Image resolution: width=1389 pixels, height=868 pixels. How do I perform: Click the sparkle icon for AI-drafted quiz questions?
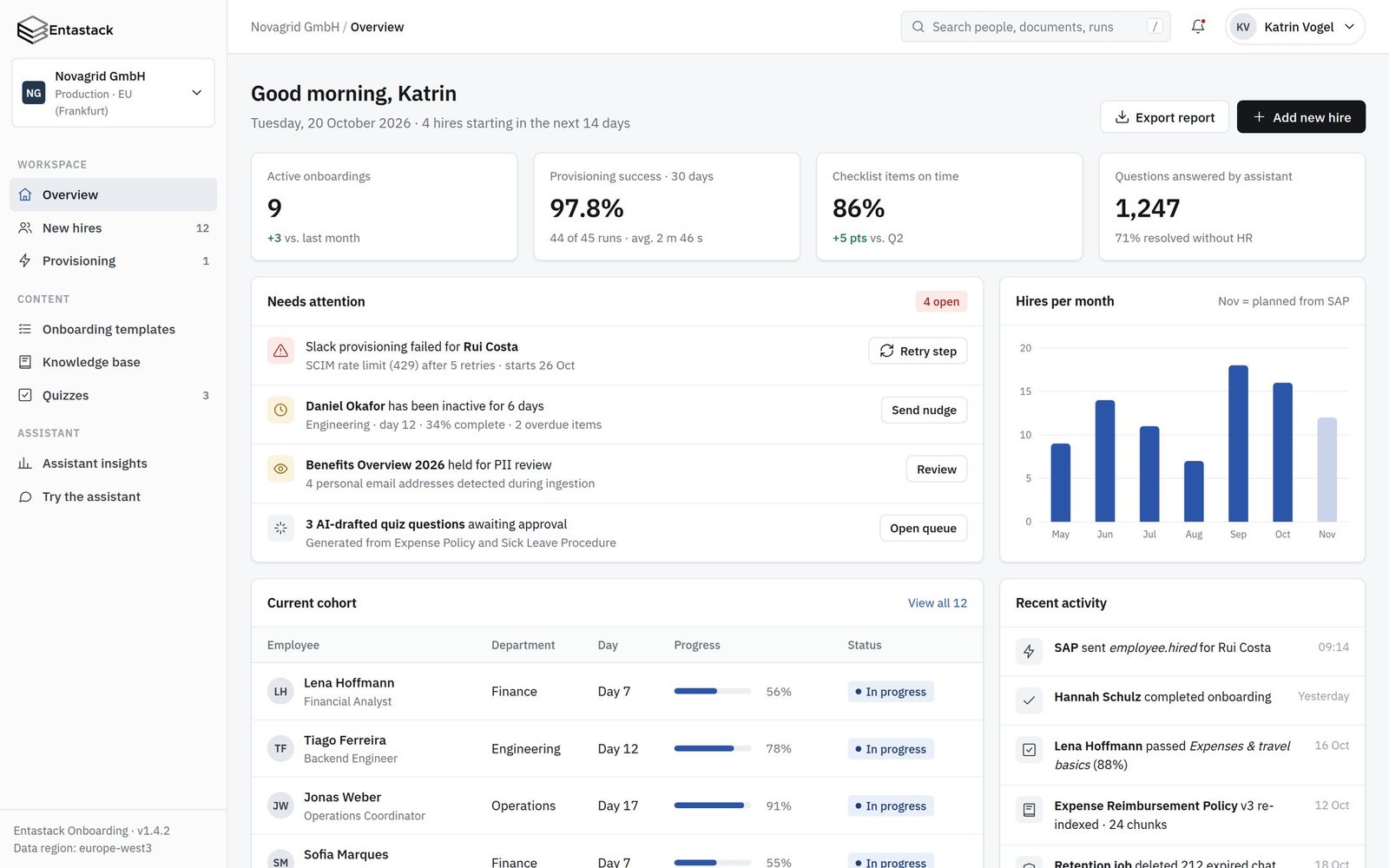[x=280, y=528]
